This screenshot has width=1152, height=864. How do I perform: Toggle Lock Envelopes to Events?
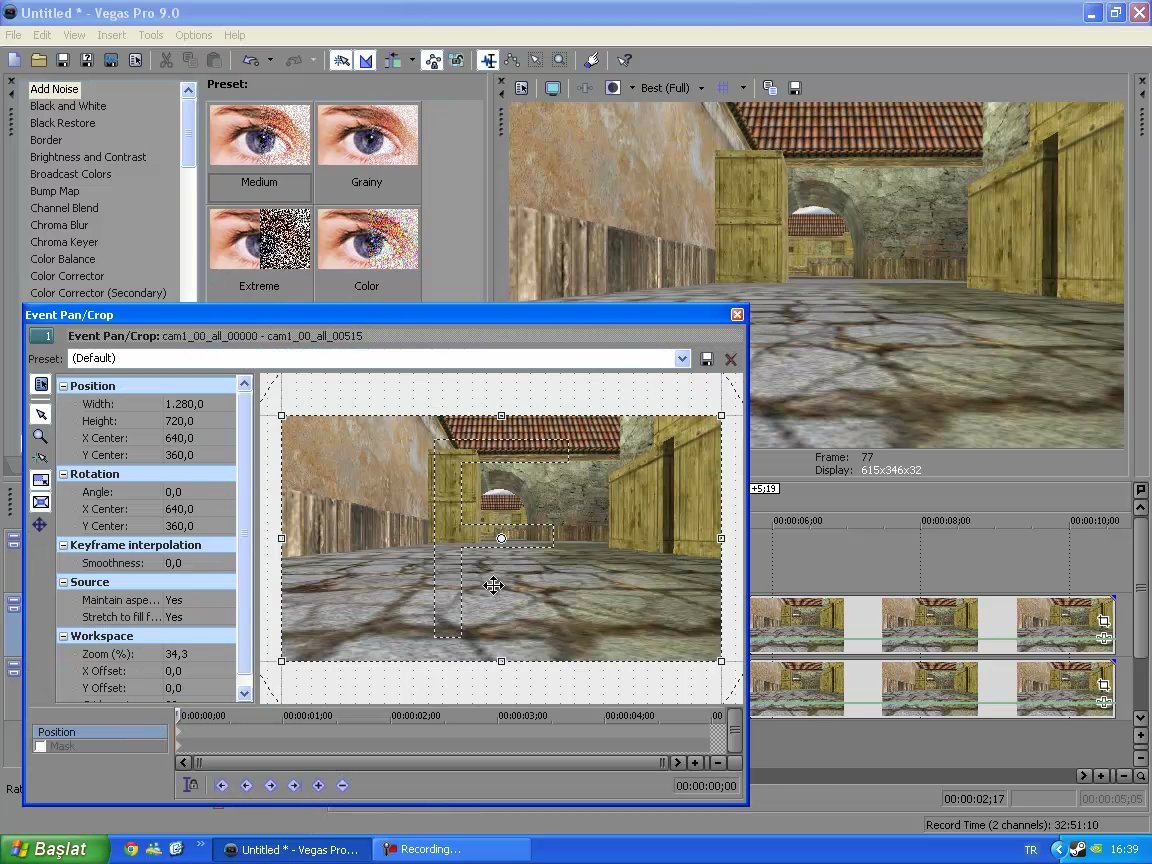(433, 60)
